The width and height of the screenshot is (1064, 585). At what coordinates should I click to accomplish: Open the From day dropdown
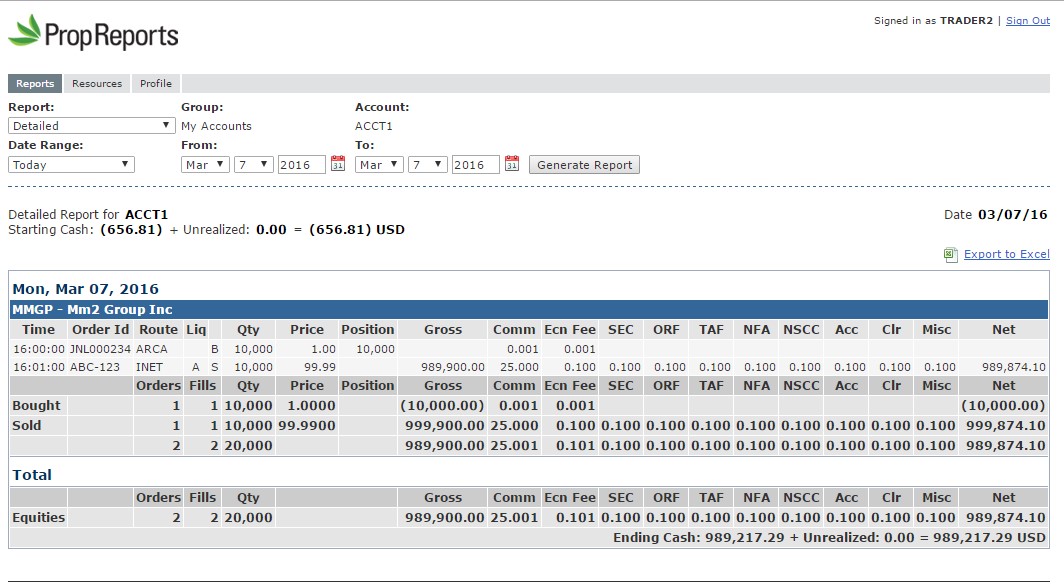[x=254, y=165]
